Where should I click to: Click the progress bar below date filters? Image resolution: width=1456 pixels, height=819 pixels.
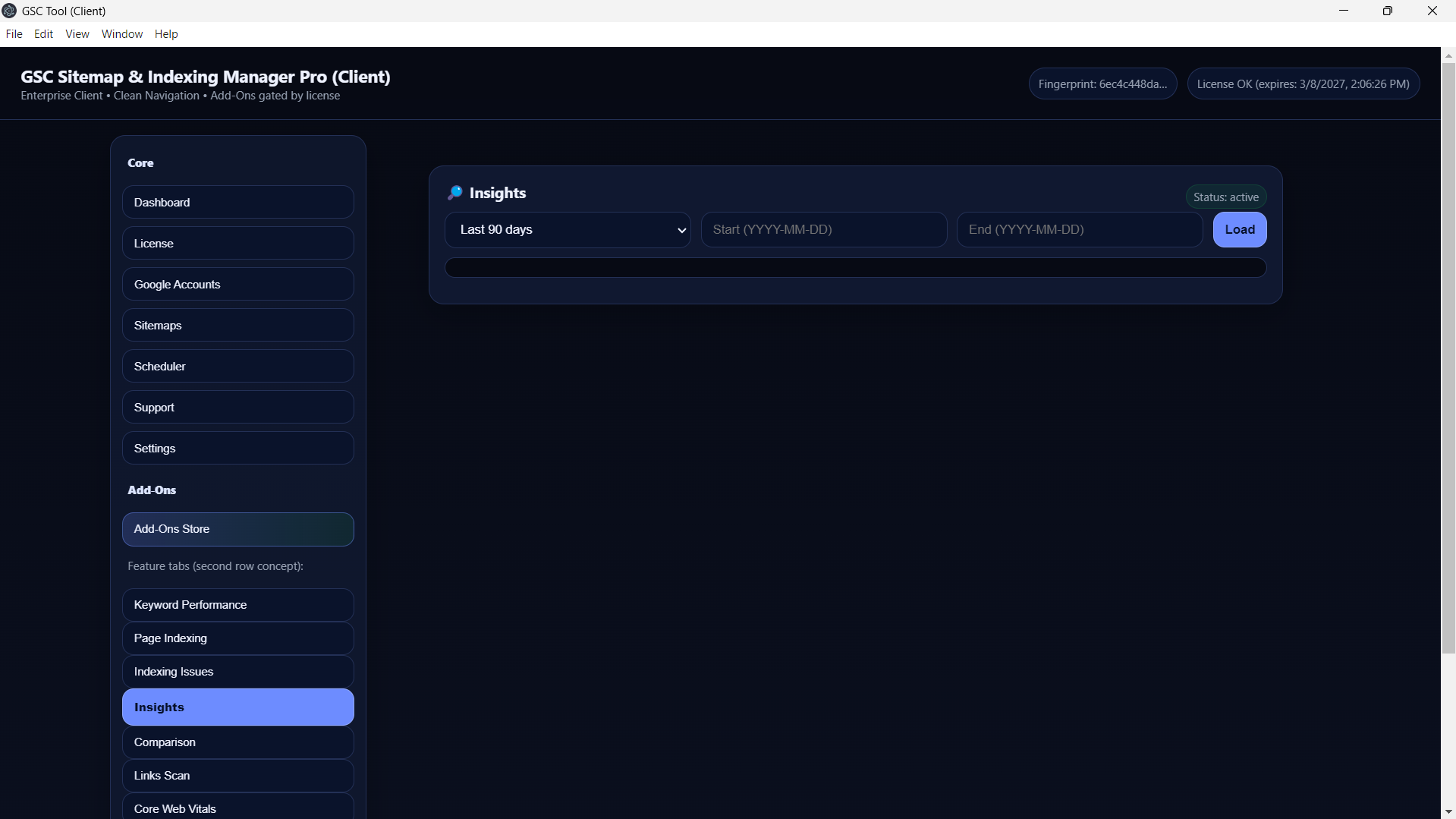(x=855, y=267)
